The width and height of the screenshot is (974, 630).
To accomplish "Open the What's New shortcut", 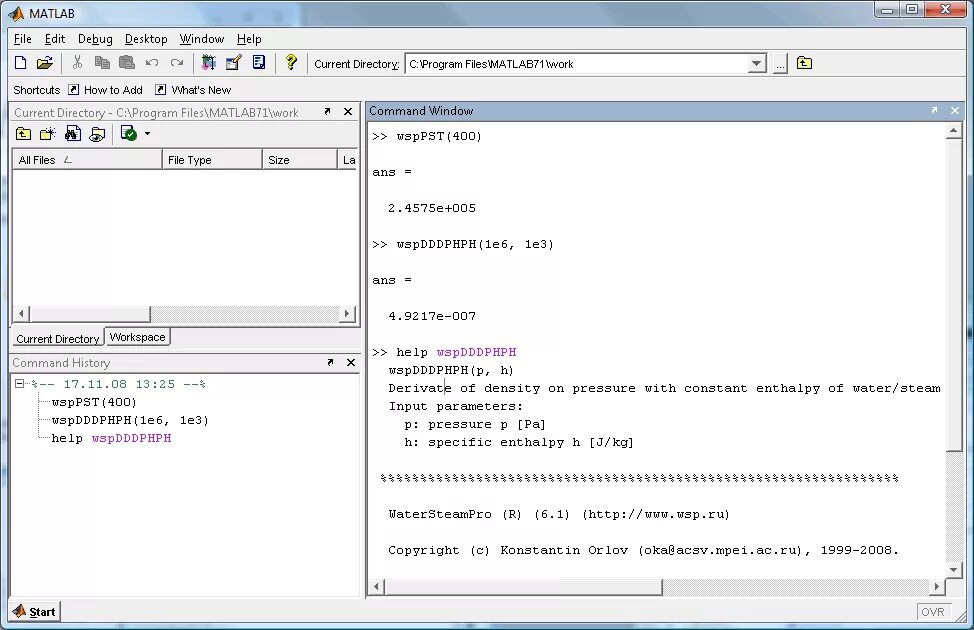I will (193, 90).
